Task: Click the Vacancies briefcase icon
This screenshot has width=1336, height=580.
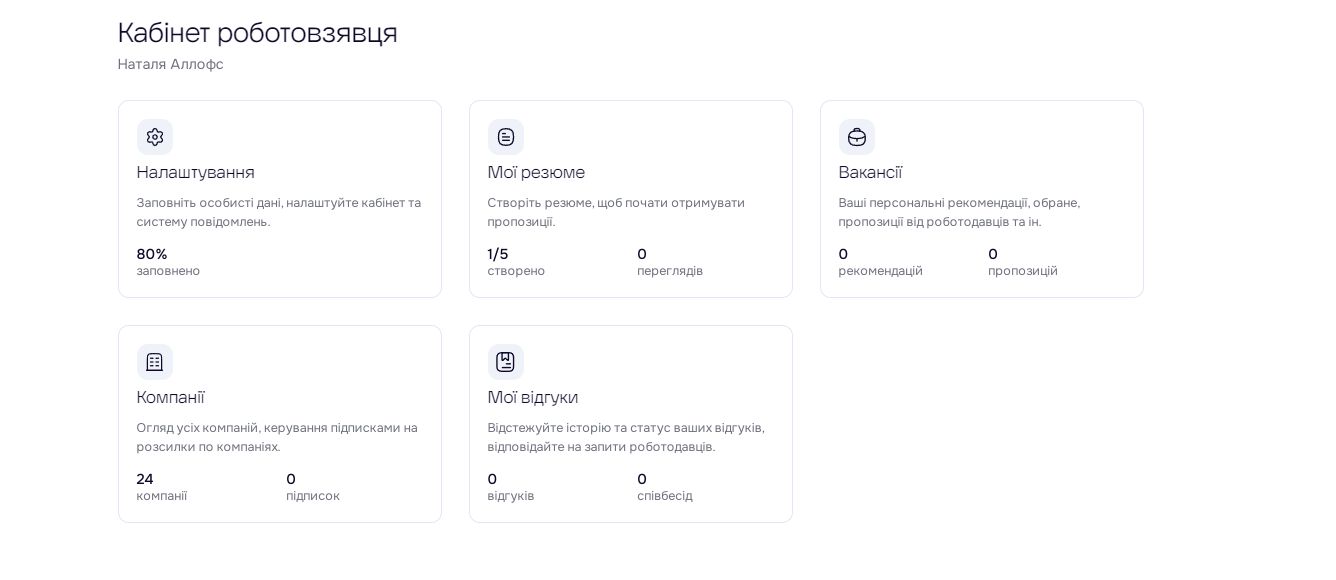Action: pos(857,137)
